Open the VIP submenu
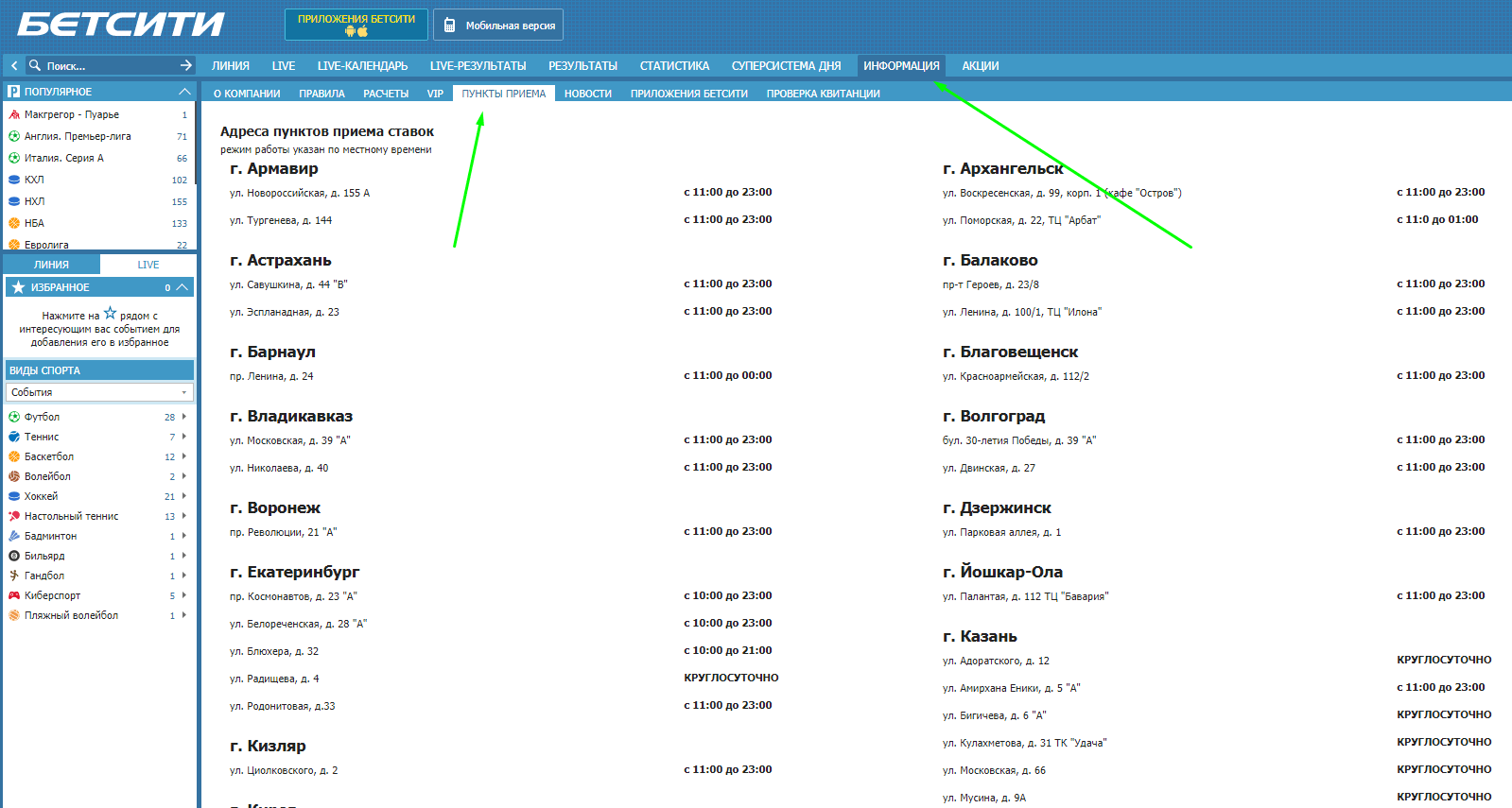Image resolution: width=1512 pixels, height=808 pixels. click(435, 94)
